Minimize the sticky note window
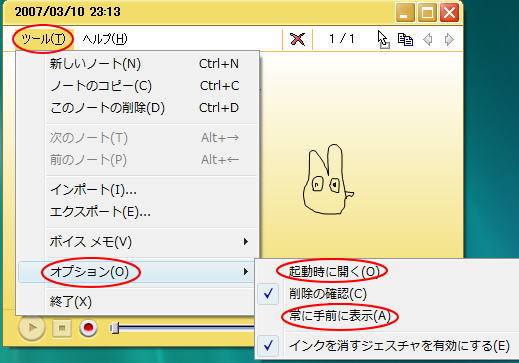Image resolution: width=519 pixels, height=363 pixels. click(405, 13)
